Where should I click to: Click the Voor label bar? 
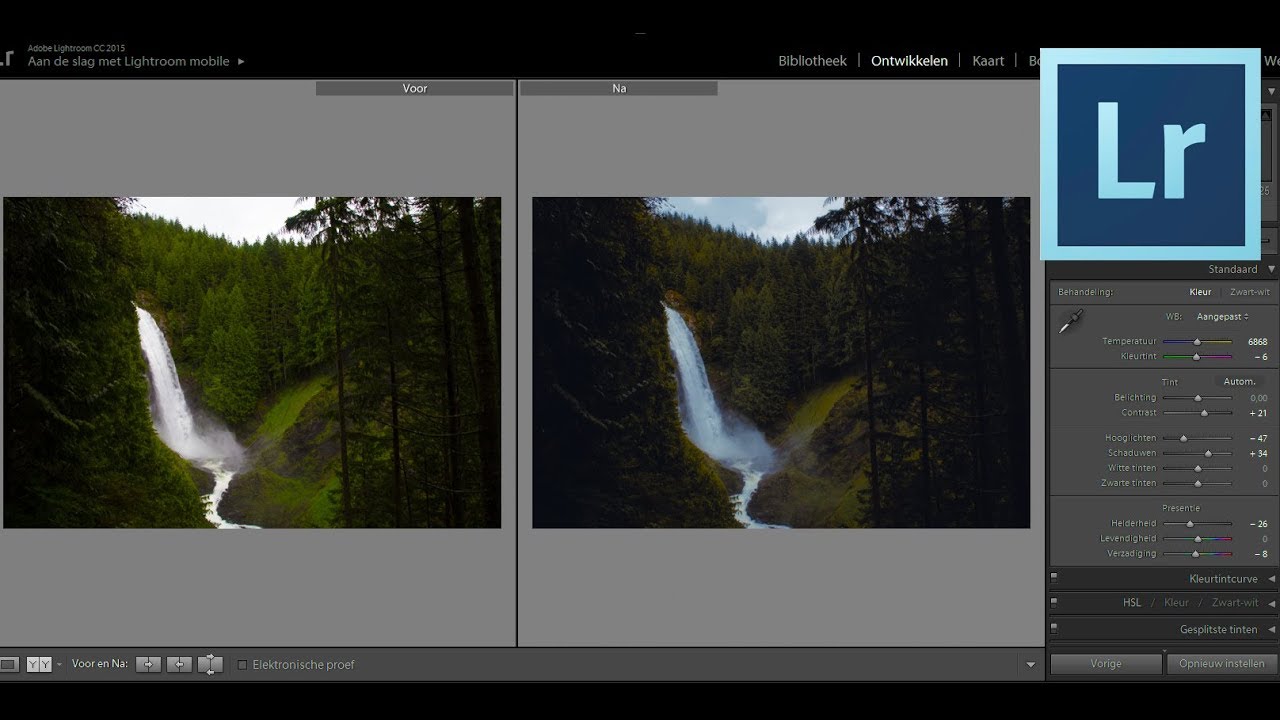point(415,89)
